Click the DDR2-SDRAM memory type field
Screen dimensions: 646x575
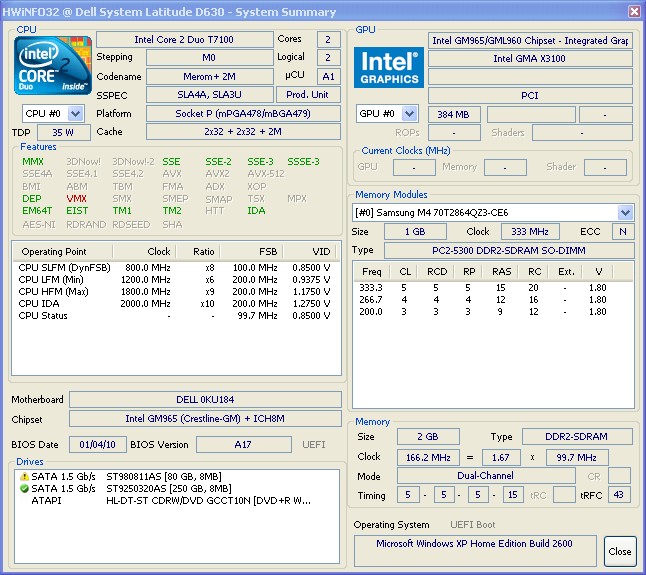(x=577, y=437)
